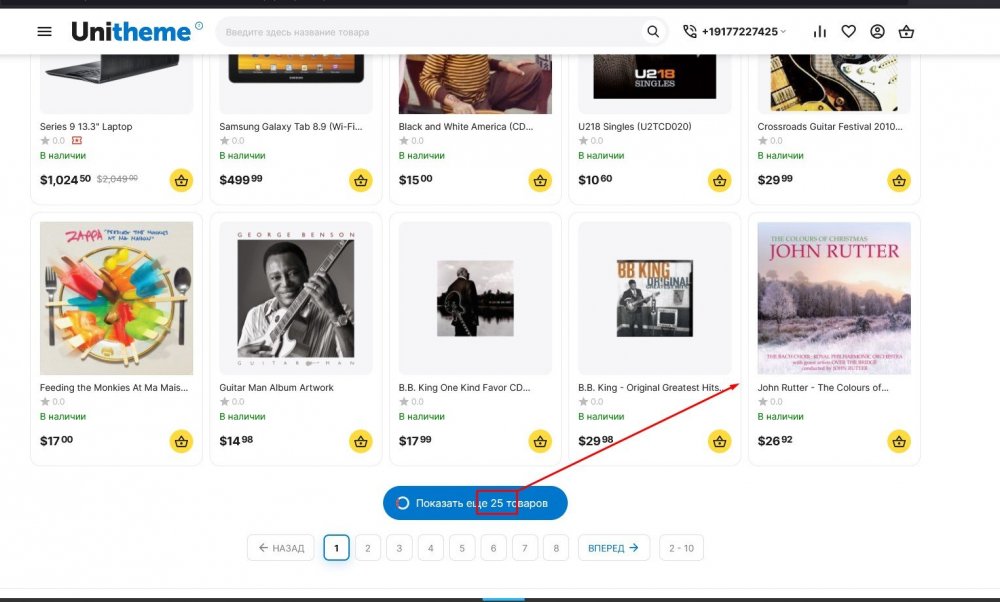The width and height of the screenshot is (1000, 602).
Task: Click the 'Показать еще 25 товаров' button
Action: pyautogui.click(x=475, y=503)
